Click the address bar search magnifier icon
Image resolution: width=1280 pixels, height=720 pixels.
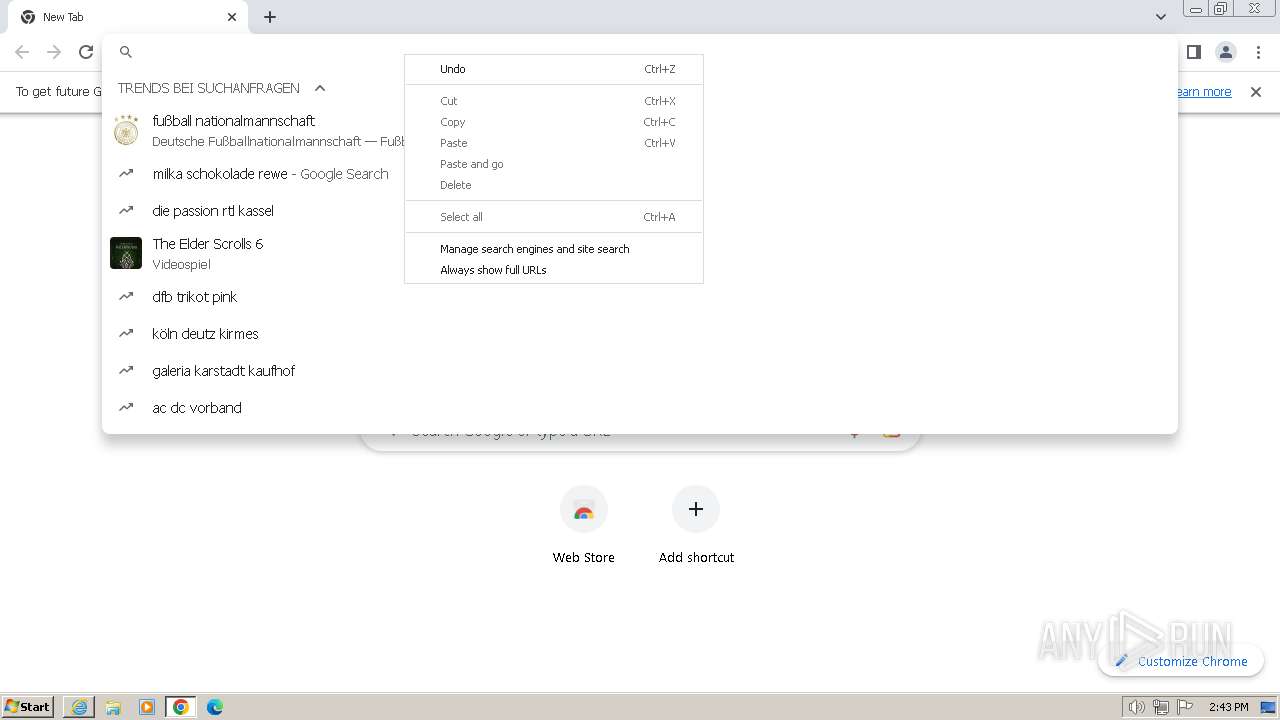point(126,52)
